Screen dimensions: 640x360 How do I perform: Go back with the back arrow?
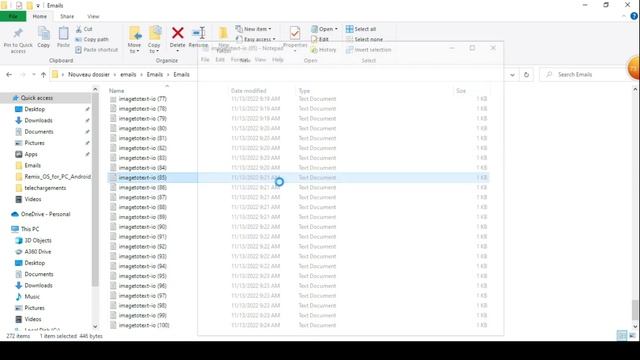9,75
